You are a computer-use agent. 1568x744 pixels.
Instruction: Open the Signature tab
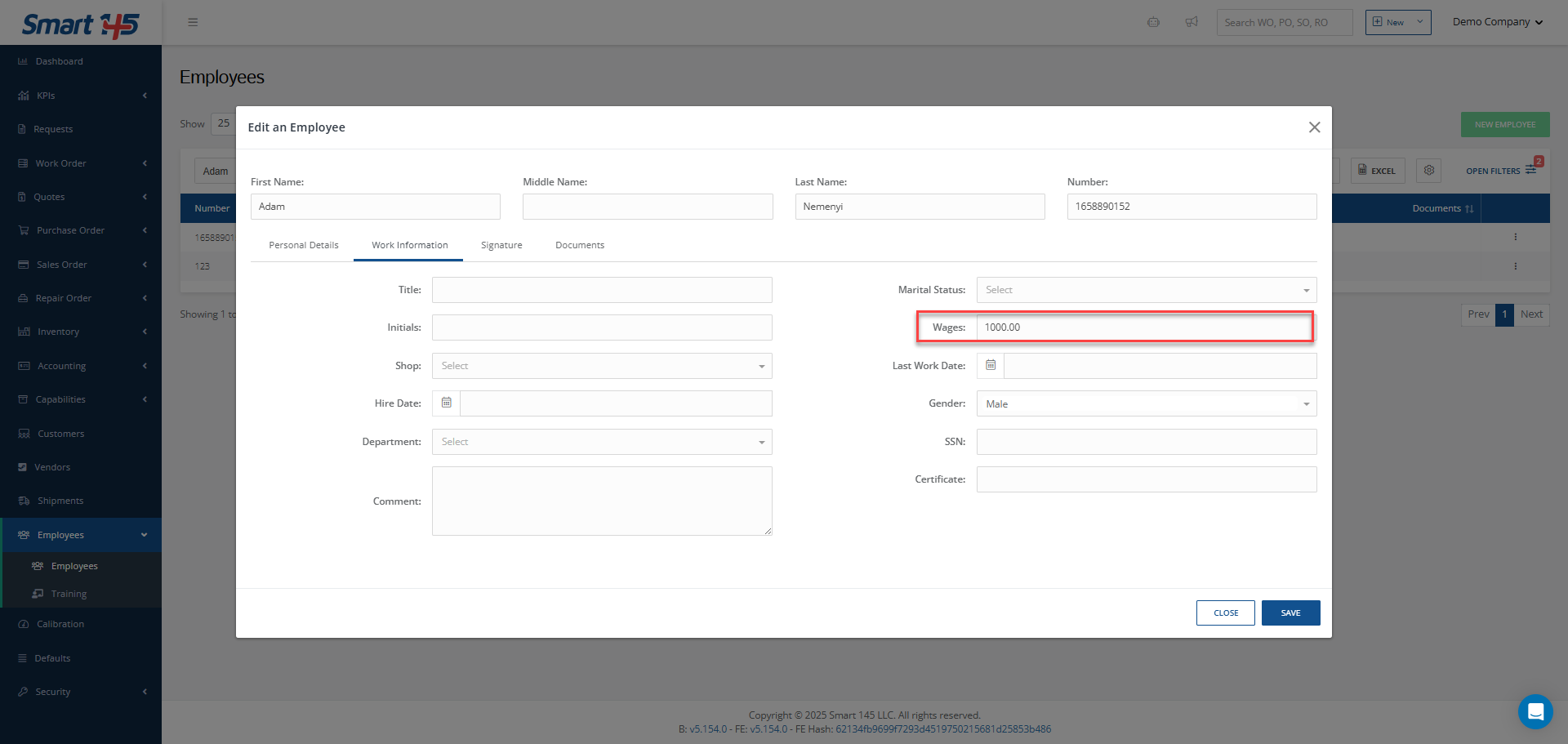coord(501,245)
